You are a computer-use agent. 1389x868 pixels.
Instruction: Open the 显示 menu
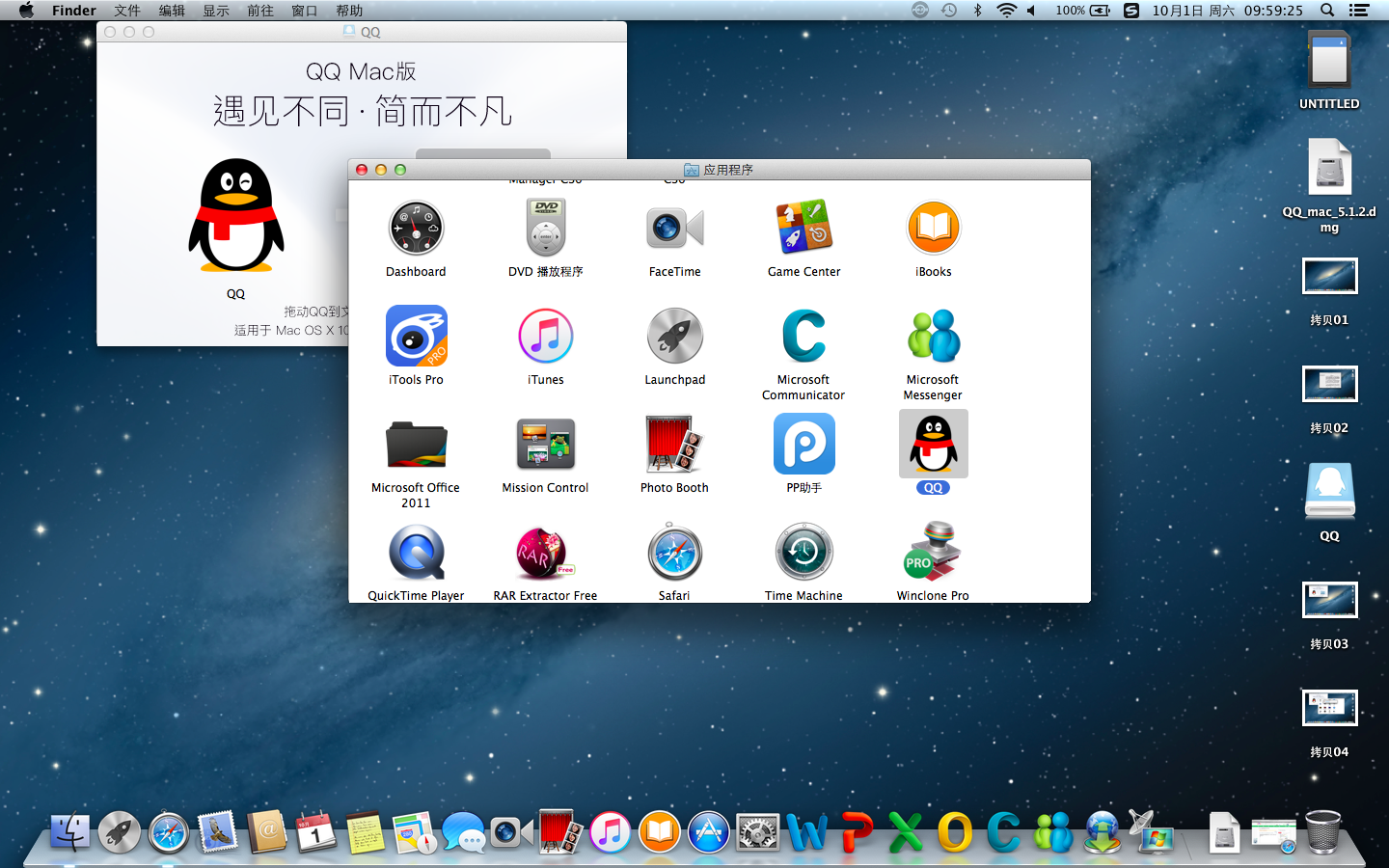coord(216,11)
